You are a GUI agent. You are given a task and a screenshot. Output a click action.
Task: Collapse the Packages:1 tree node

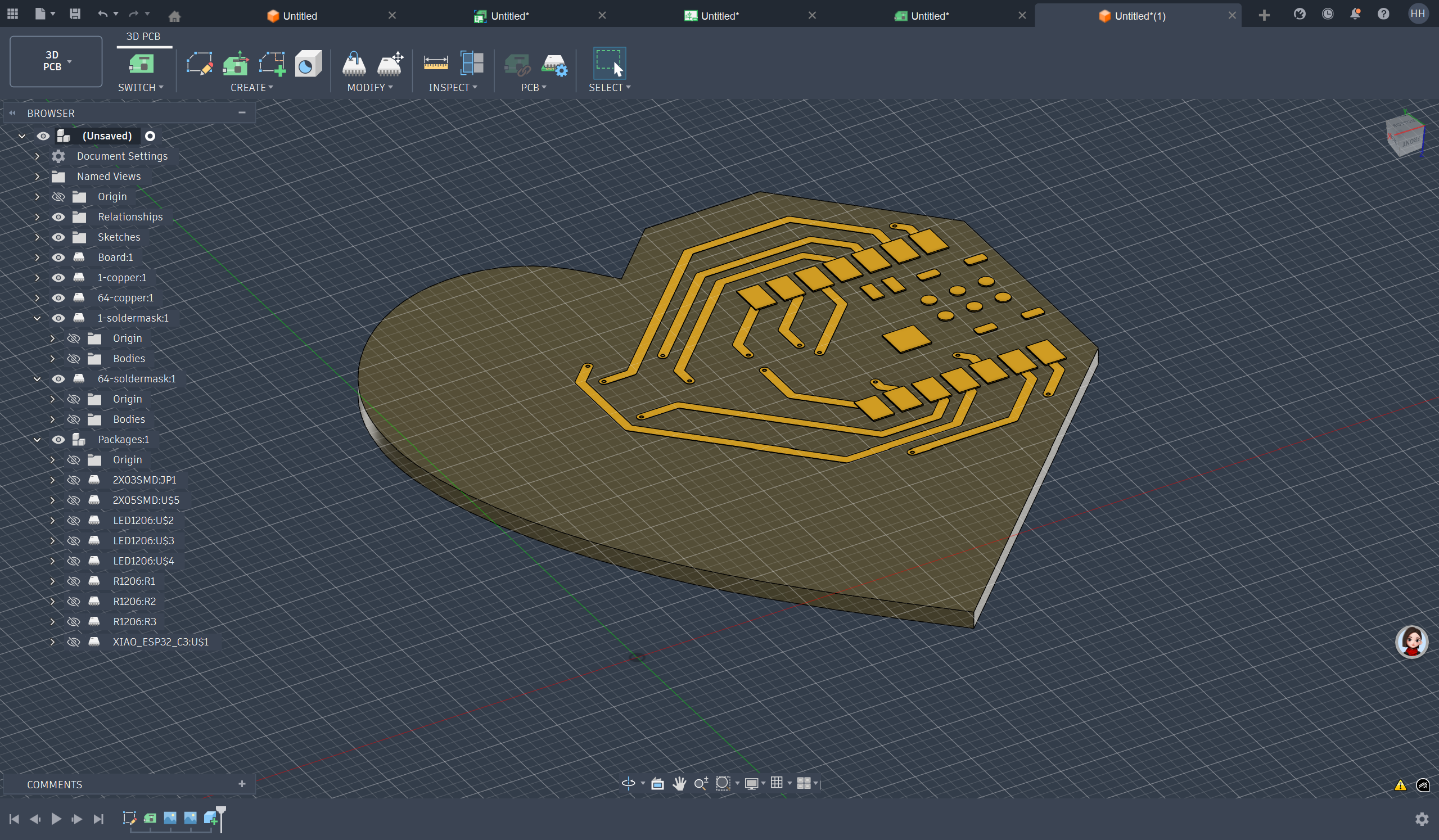point(37,440)
